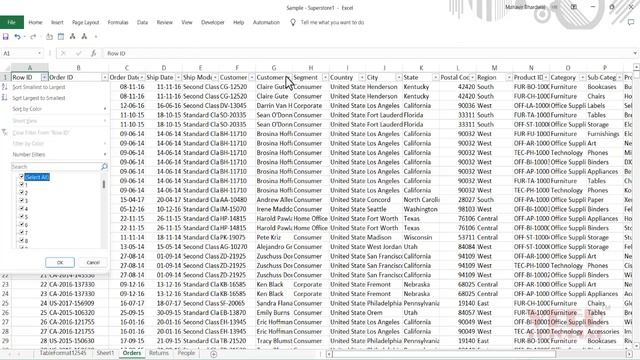Open the Segment filter dropdown

325,78
